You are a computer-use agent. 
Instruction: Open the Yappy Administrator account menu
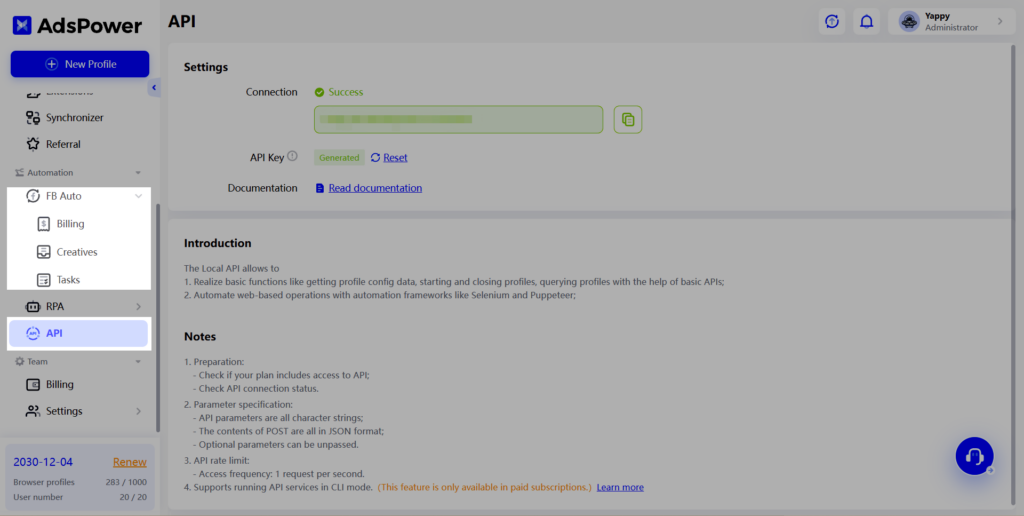click(x=952, y=22)
